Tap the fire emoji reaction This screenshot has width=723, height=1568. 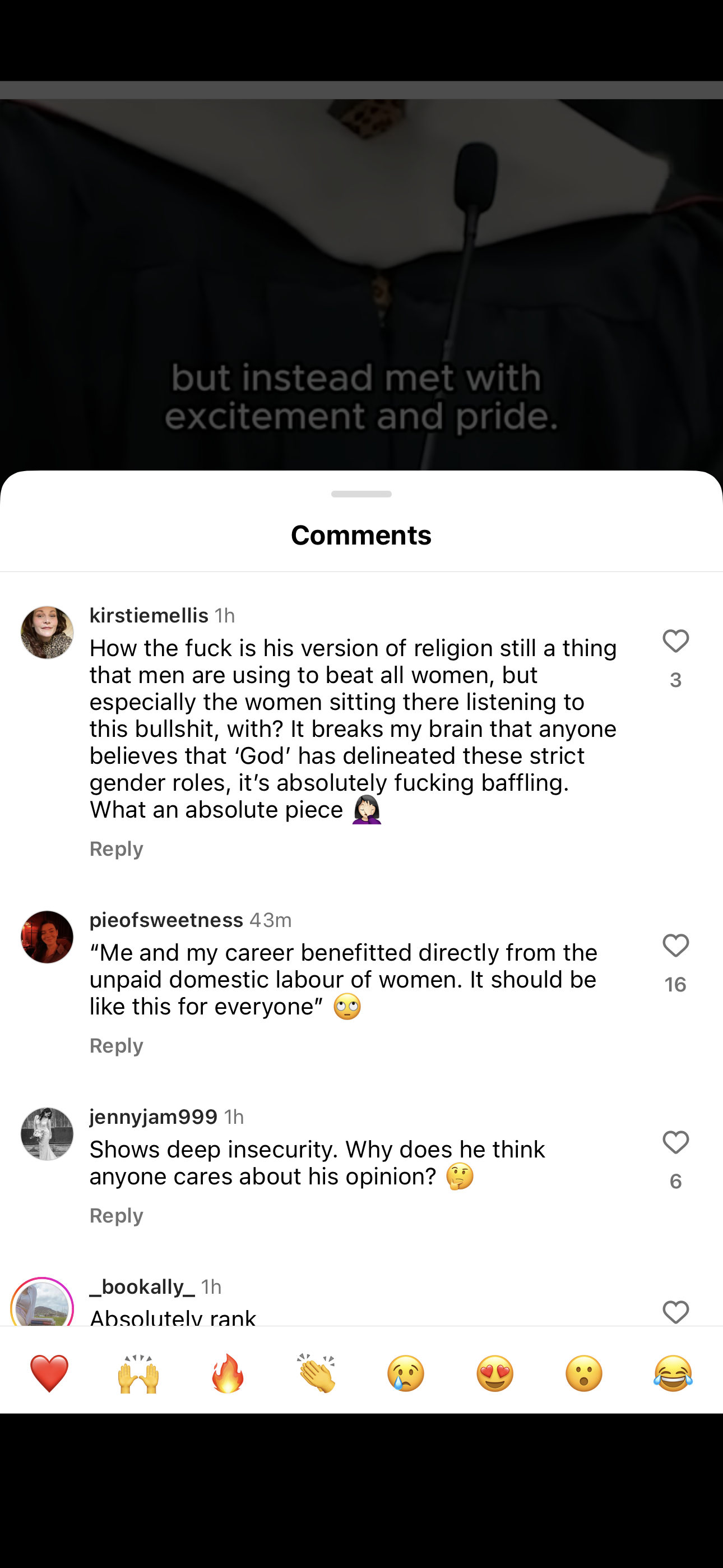click(x=228, y=1374)
